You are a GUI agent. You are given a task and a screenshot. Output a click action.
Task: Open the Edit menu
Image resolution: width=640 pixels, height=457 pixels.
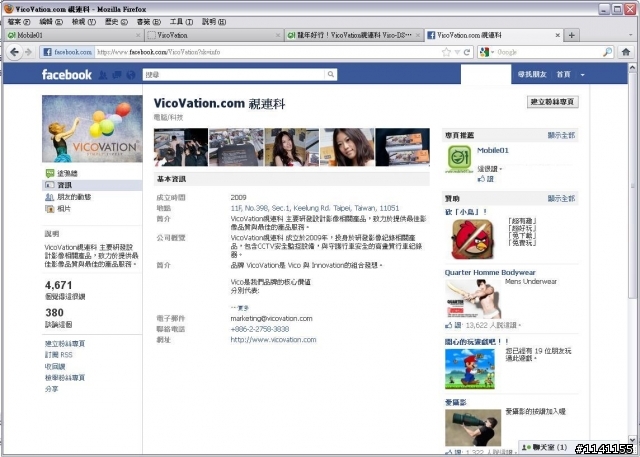[51, 22]
